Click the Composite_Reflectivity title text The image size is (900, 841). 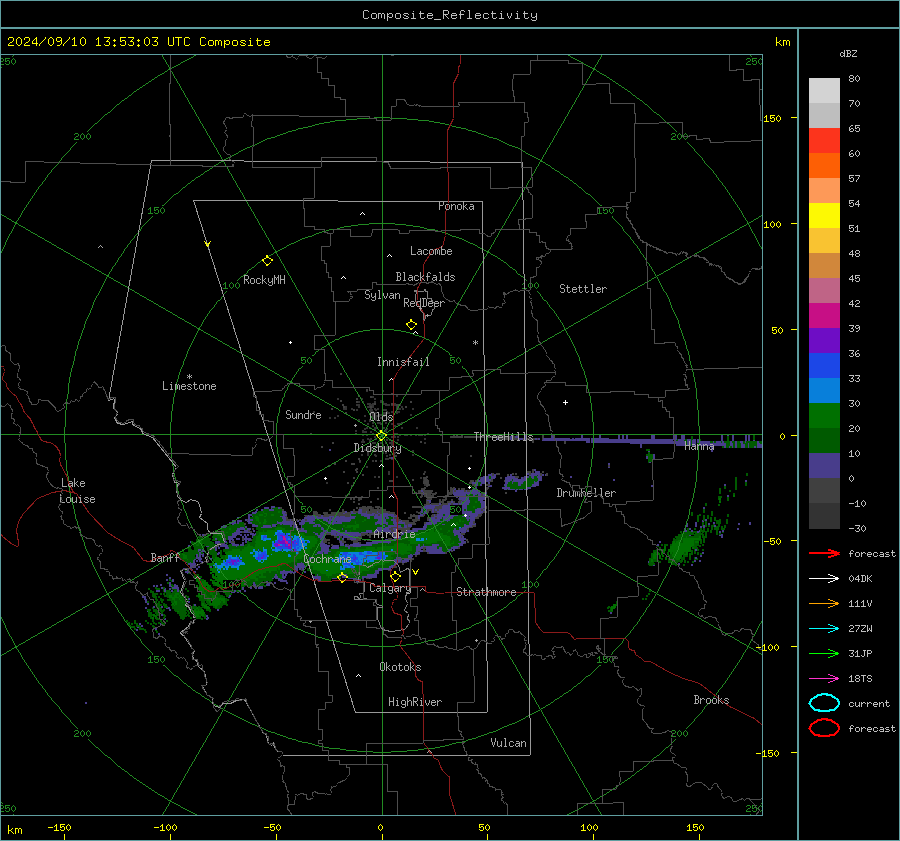[449, 15]
